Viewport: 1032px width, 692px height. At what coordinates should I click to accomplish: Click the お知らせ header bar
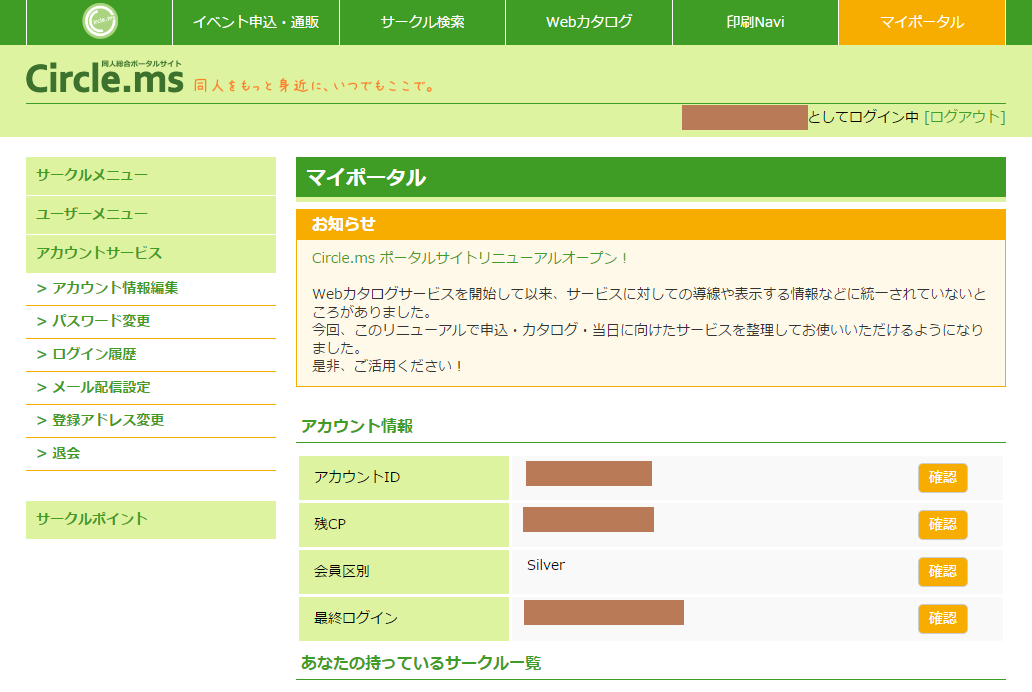(651, 225)
